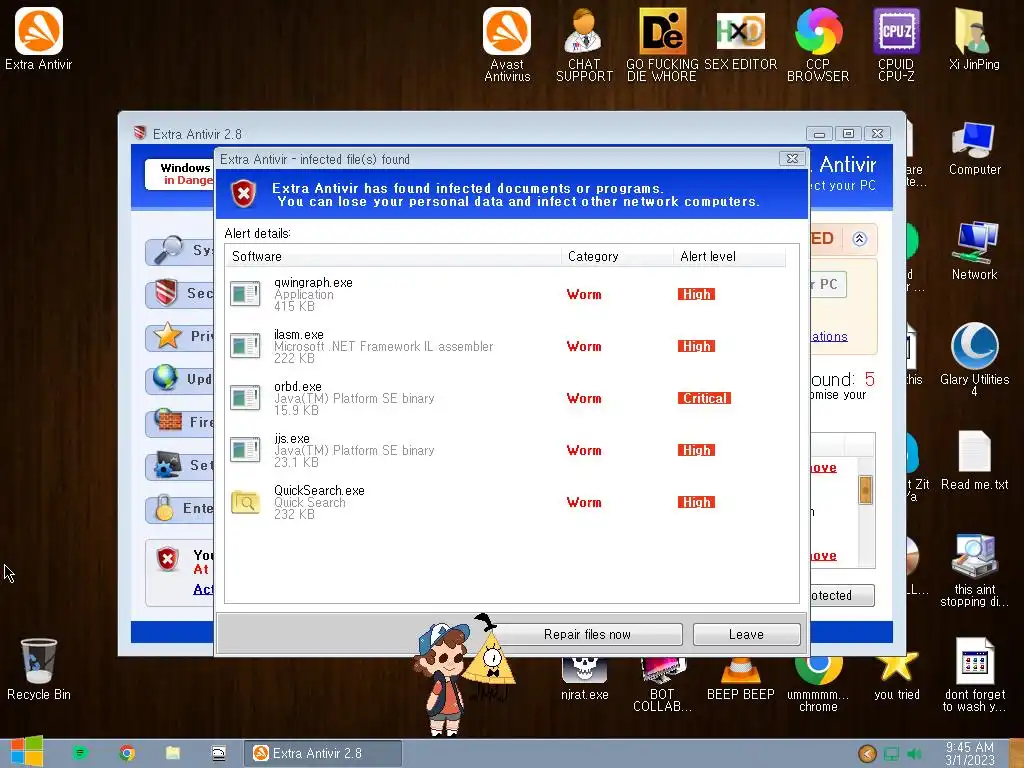Select the QuickSearch.exe folder icon in list
The height and width of the screenshot is (768, 1024).
pyautogui.click(x=246, y=502)
